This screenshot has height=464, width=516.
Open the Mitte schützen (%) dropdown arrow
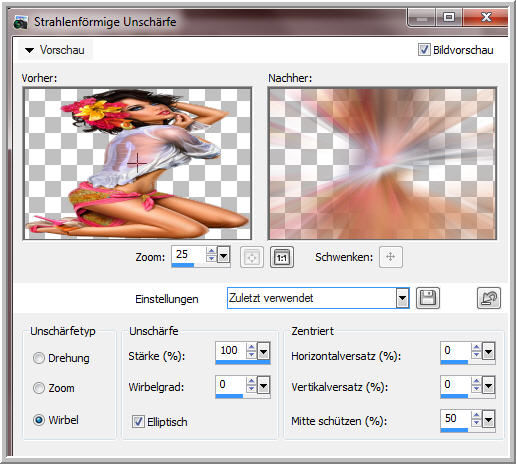(488, 420)
